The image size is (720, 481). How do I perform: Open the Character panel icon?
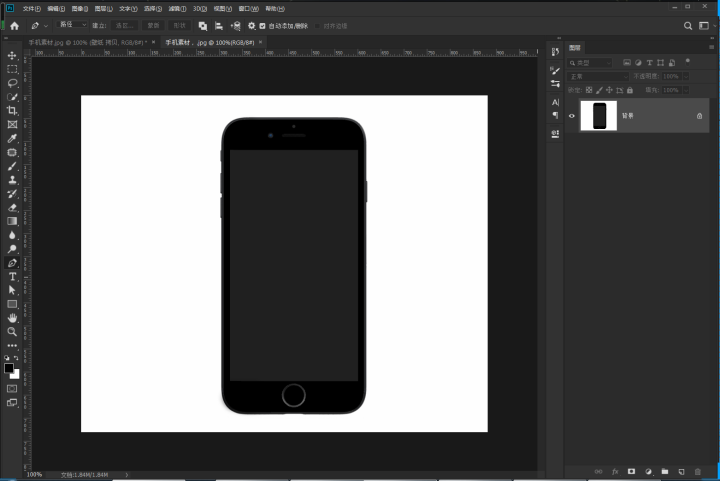coord(555,102)
